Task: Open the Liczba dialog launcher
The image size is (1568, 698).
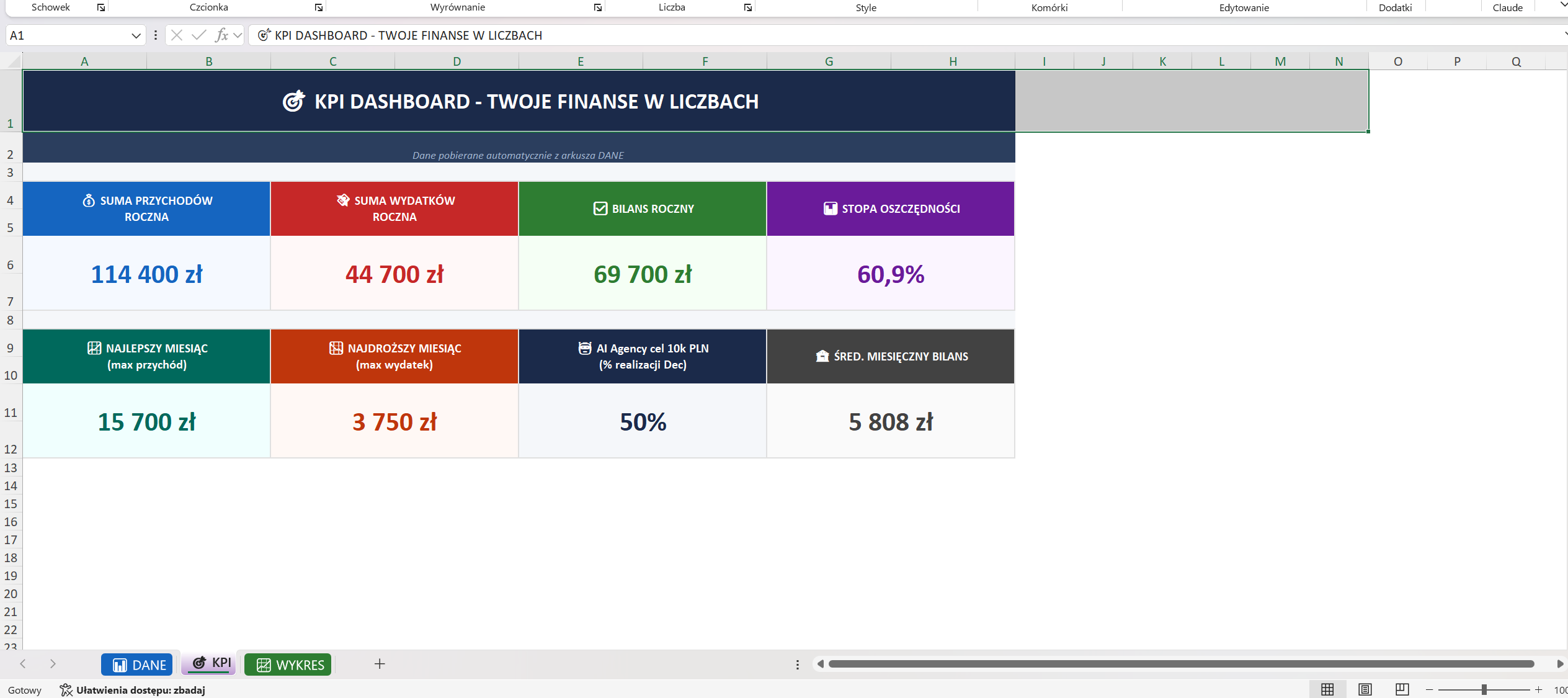Action: (748, 7)
